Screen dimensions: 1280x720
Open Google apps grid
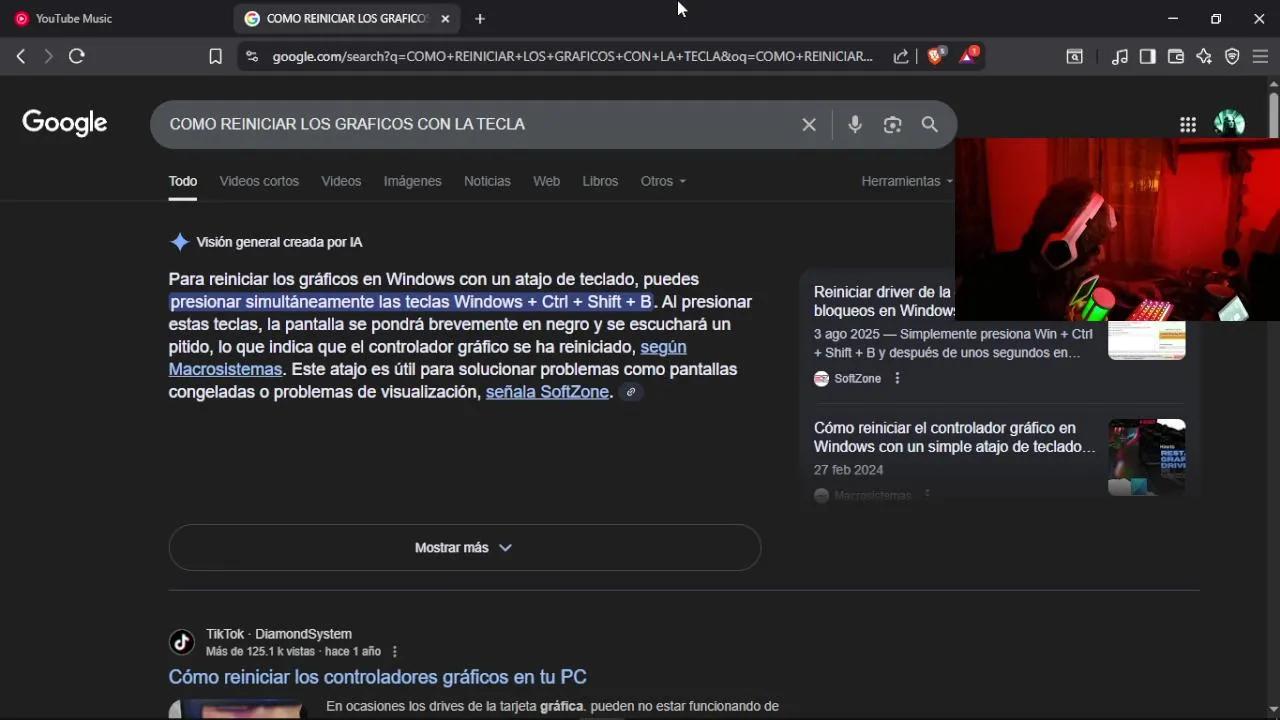tap(1188, 125)
